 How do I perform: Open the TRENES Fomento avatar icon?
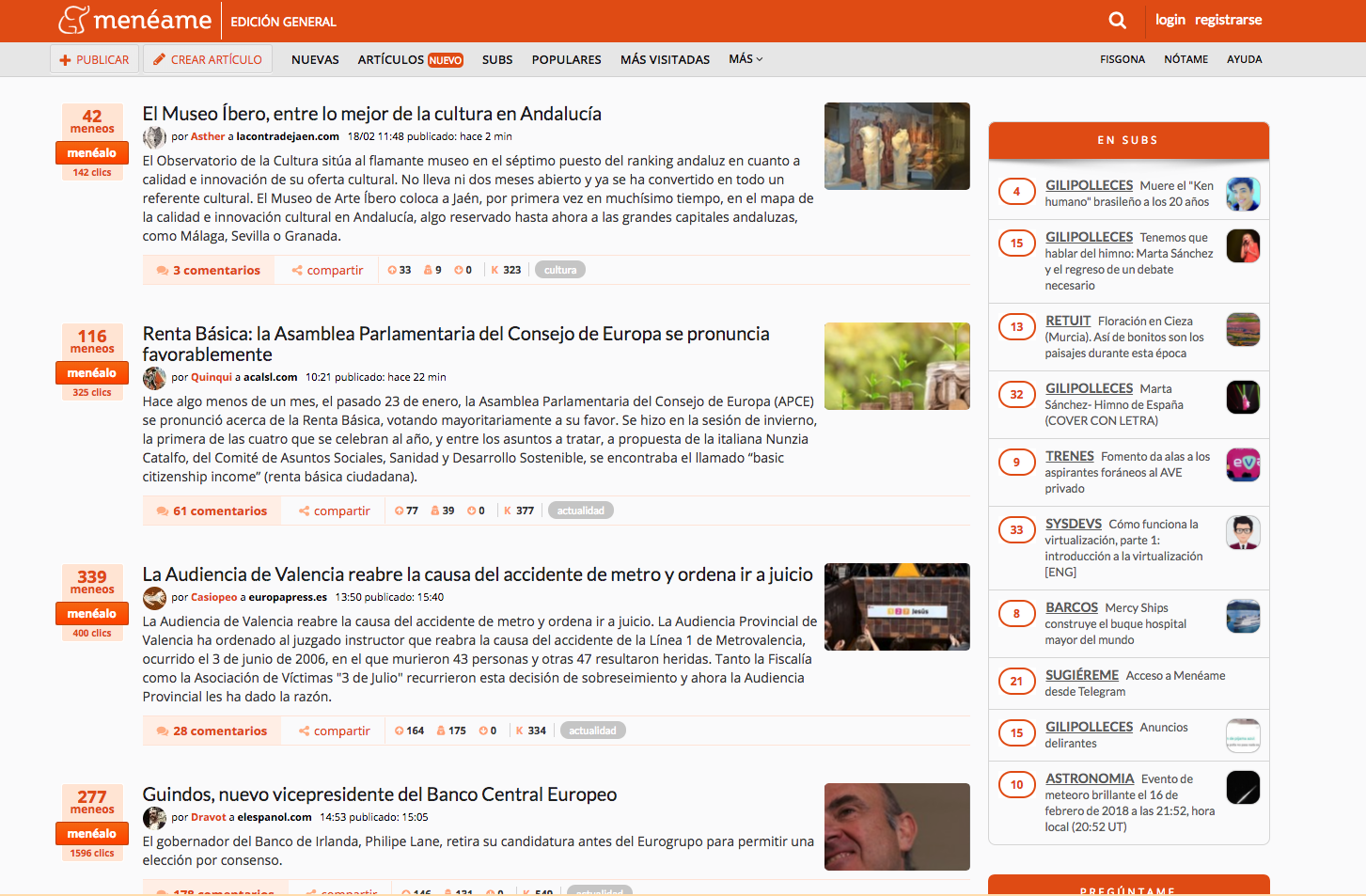pyautogui.click(x=1243, y=464)
